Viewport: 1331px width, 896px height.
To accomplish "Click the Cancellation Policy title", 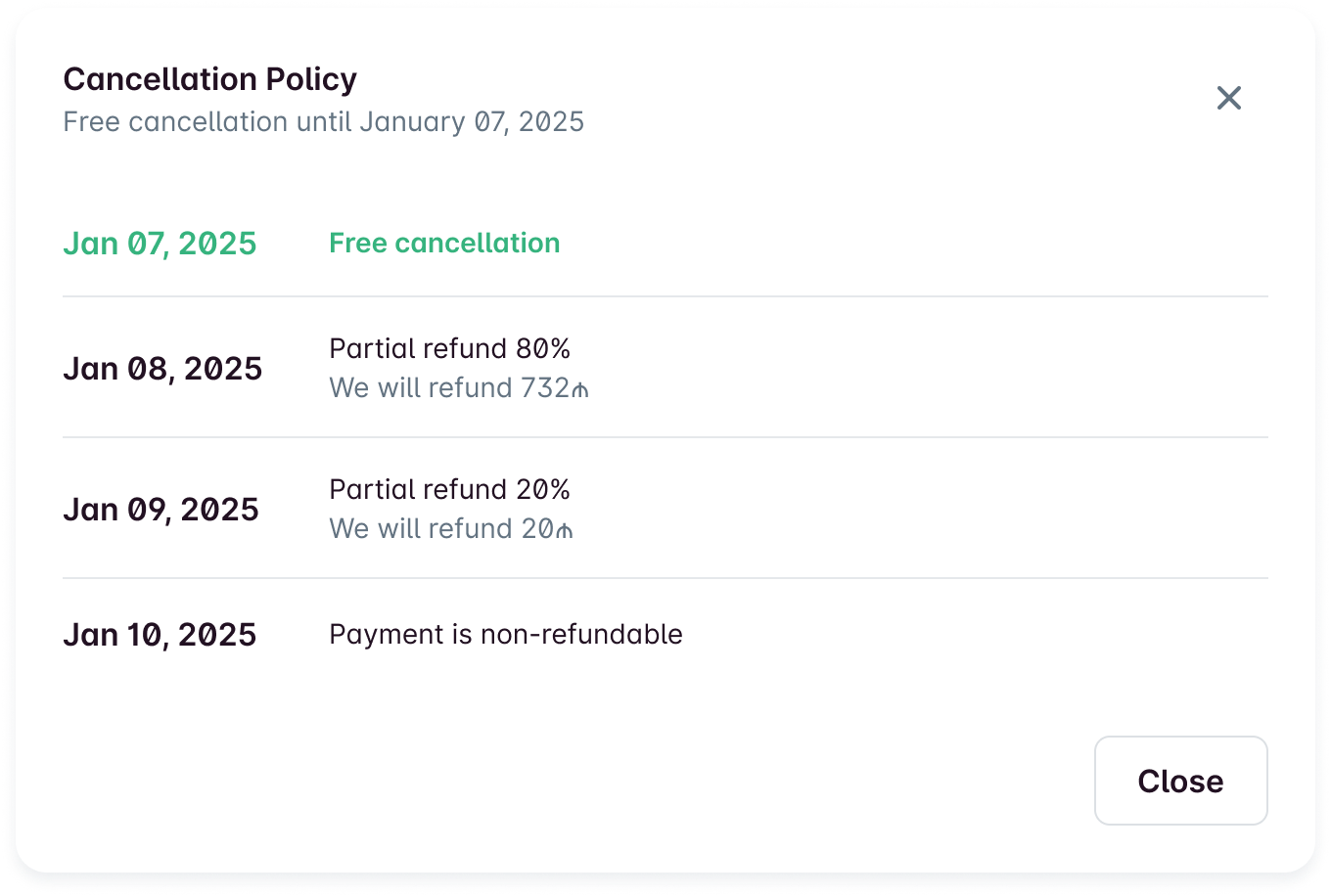I will (x=209, y=79).
